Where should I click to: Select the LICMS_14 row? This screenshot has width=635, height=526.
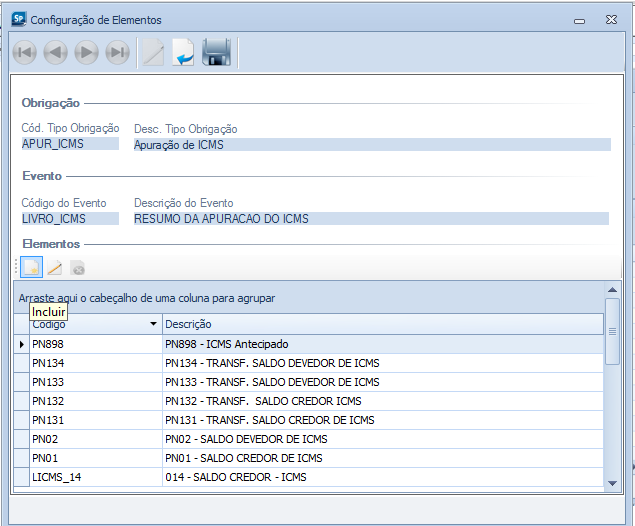(95, 477)
